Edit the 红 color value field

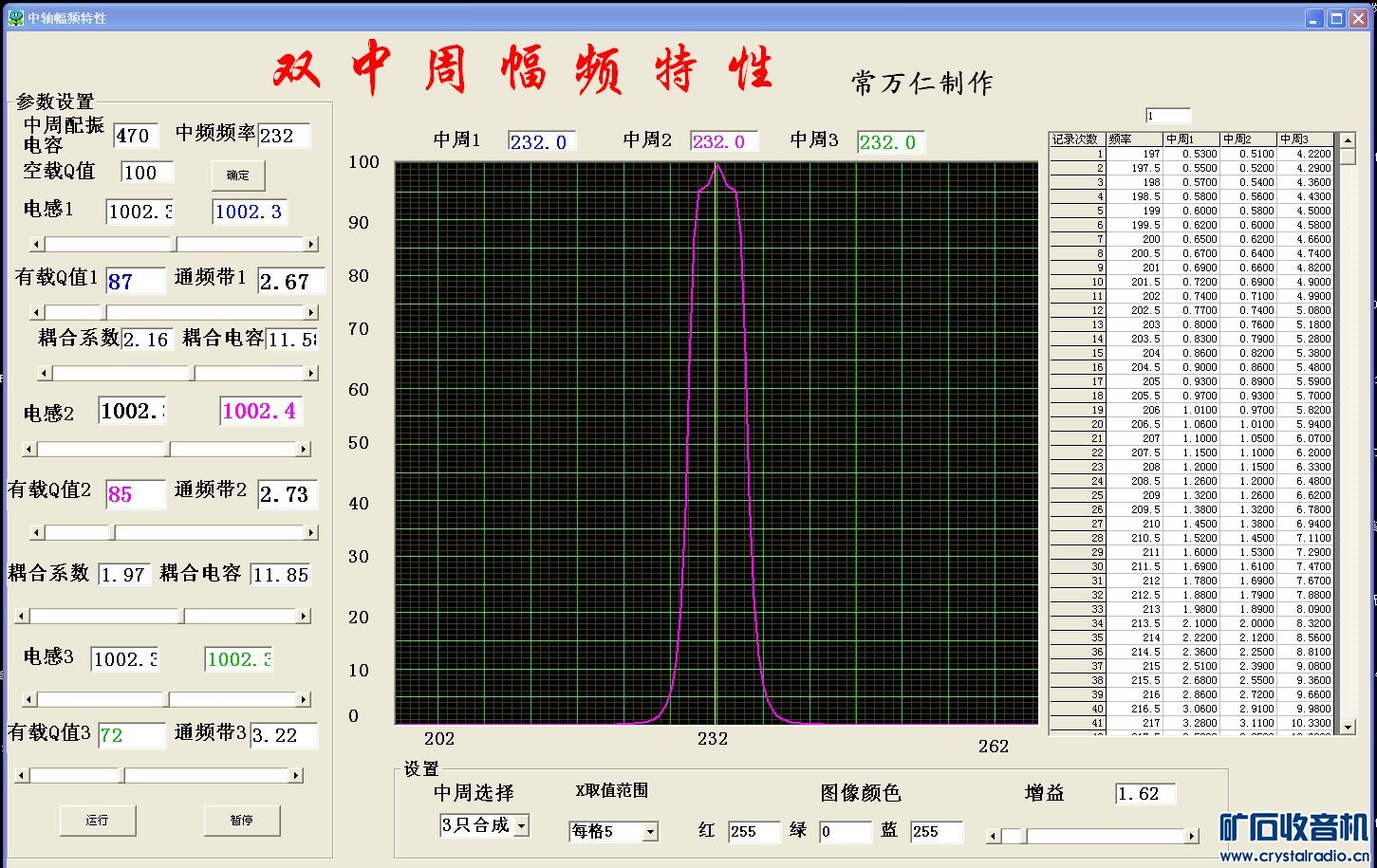[754, 832]
